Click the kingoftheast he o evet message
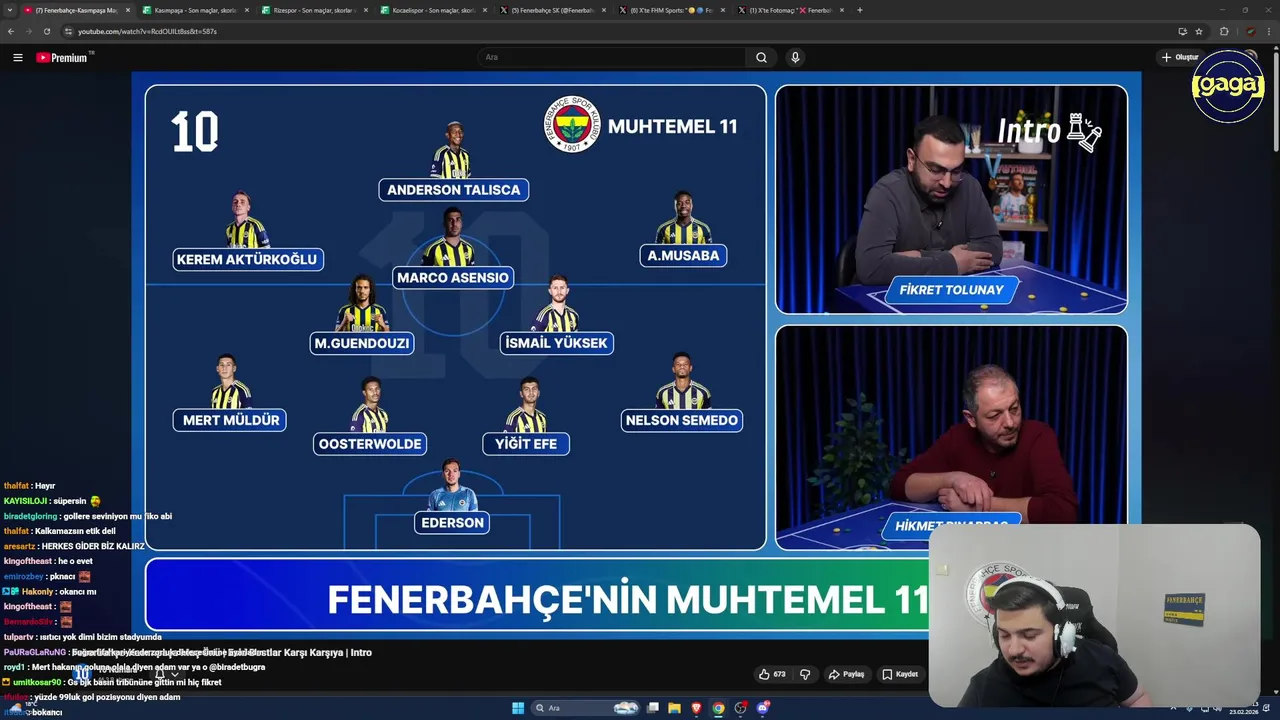 (48, 561)
